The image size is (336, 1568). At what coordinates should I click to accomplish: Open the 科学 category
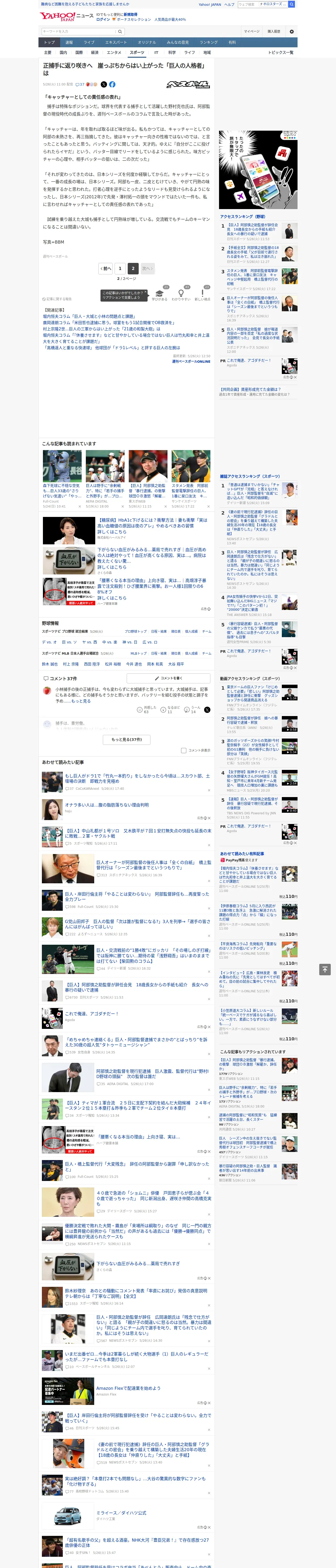click(172, 52)
